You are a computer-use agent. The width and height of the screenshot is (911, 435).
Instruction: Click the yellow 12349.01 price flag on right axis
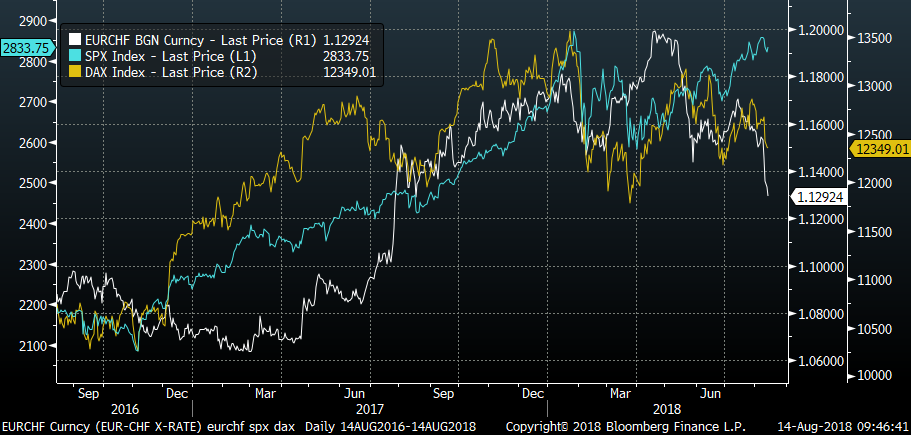(880, 149)
